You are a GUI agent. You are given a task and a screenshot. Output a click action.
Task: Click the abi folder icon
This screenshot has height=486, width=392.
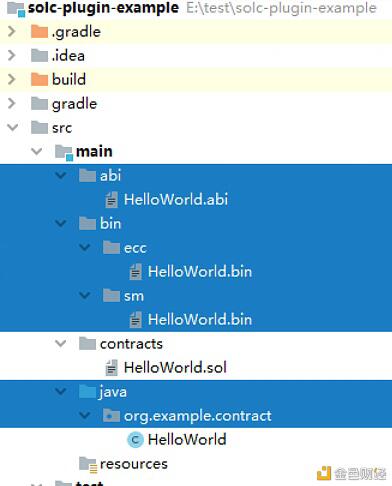coord(87,175)
